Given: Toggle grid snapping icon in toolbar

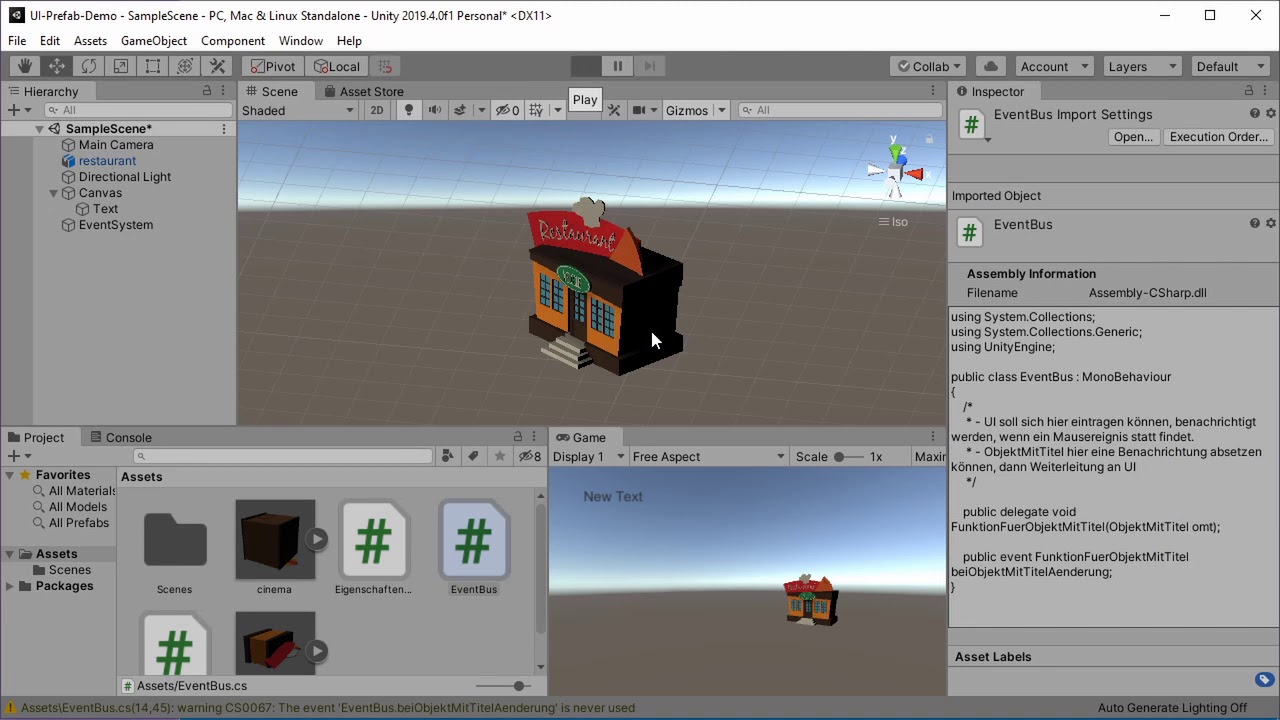Looking at the screenshot, I should coord(385,66).
